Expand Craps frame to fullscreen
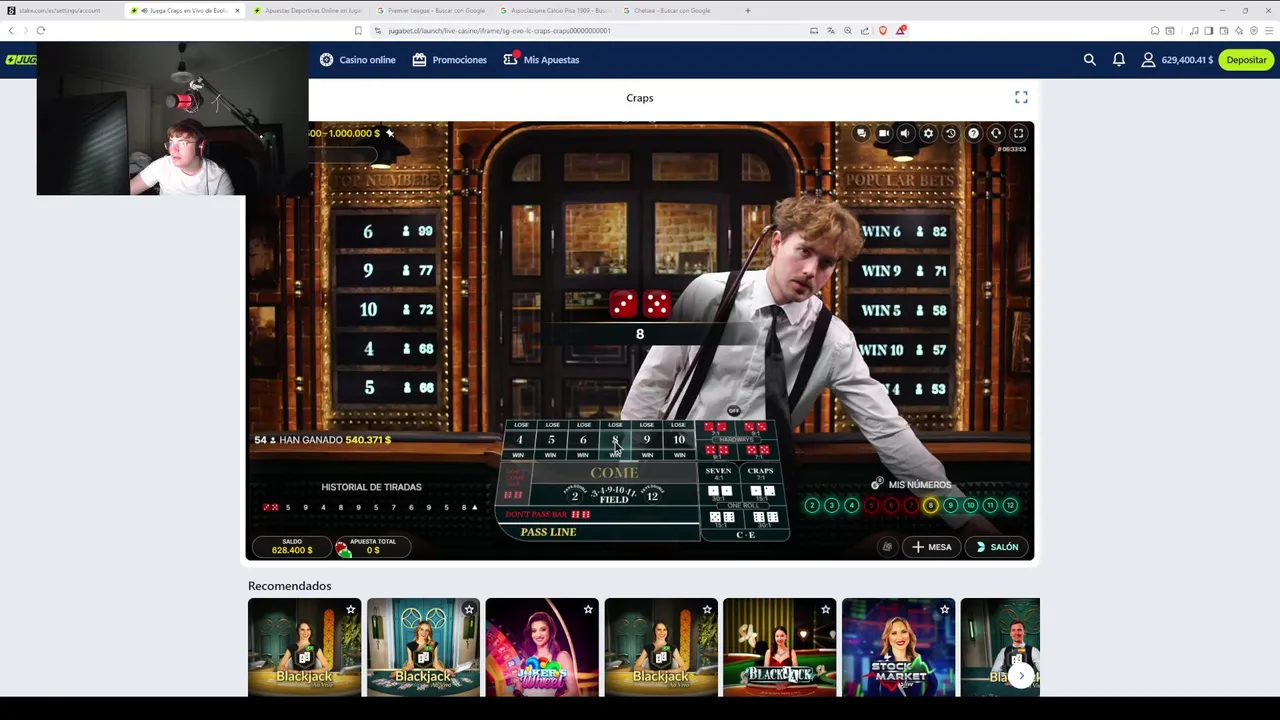The height and width of the screenshot is (720, 1280). tap(1021, 97)
